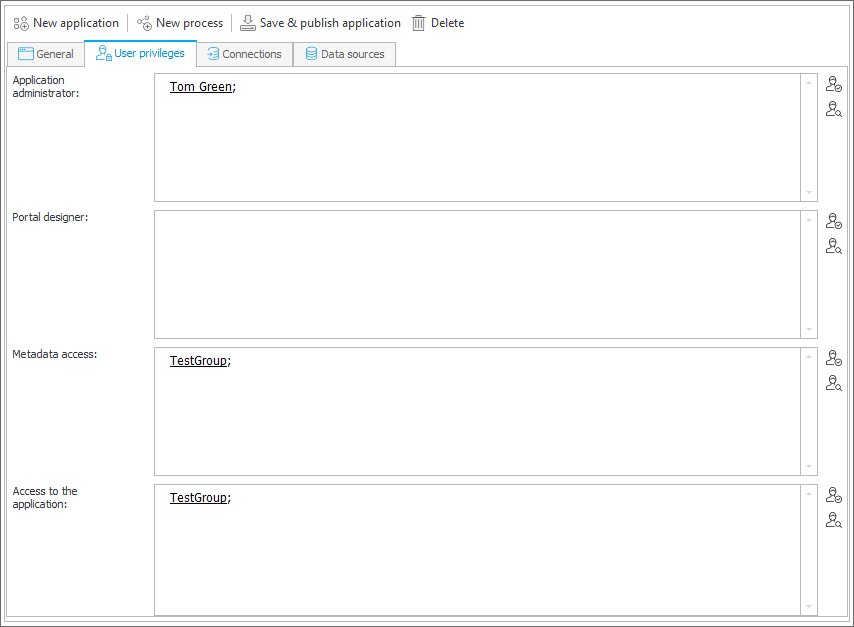This screenshot has height=627, width=854.
Task: Click the down arrow of Metadata access scrollbar
Action: [x=809, y=466]
